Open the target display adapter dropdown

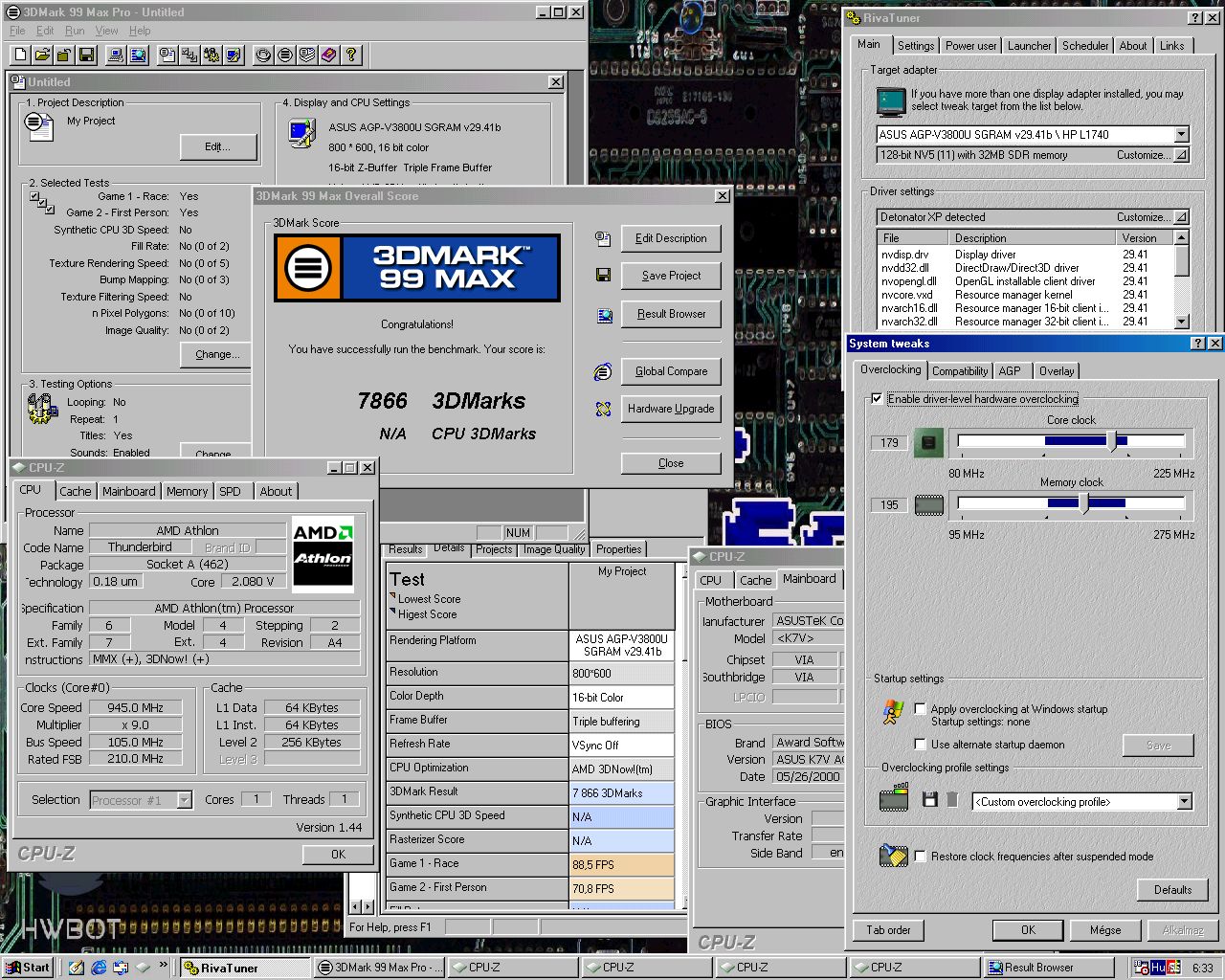pos(1181,135)
